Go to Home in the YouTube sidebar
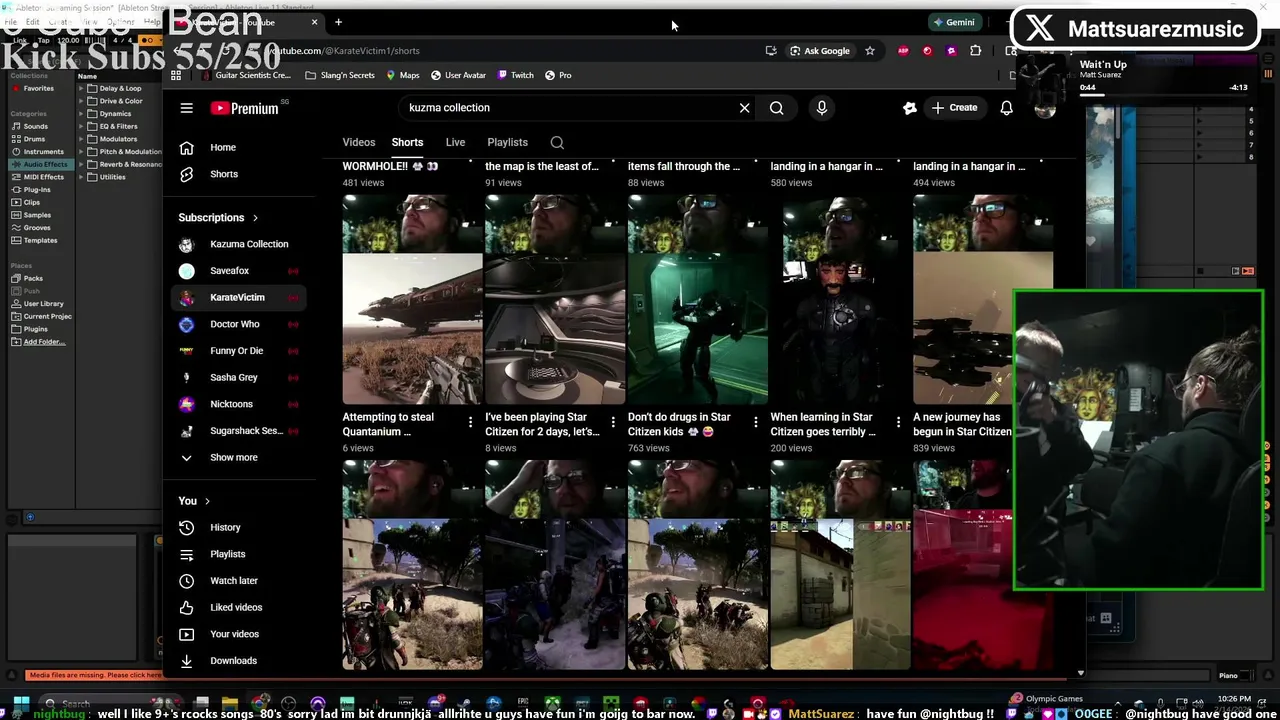Viewport: 1280px width, 720px height. (x=238, y=148)
